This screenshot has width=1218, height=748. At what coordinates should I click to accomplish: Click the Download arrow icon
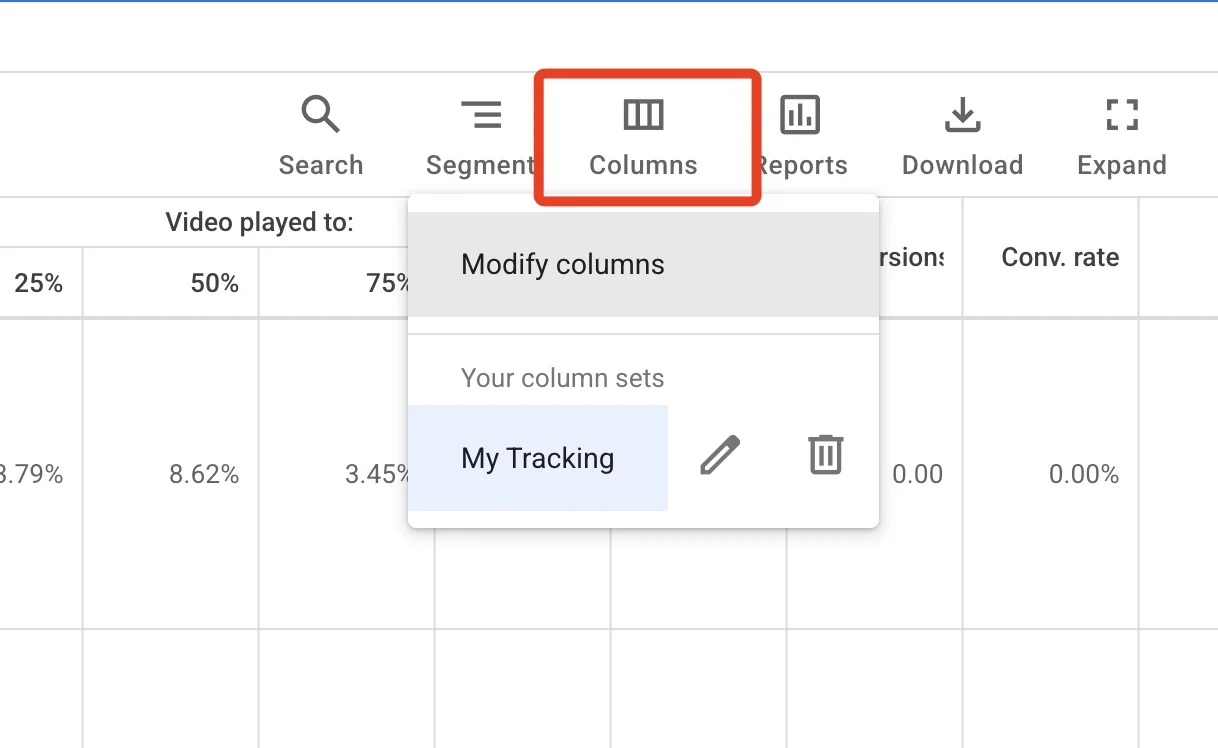pos(962,116)
